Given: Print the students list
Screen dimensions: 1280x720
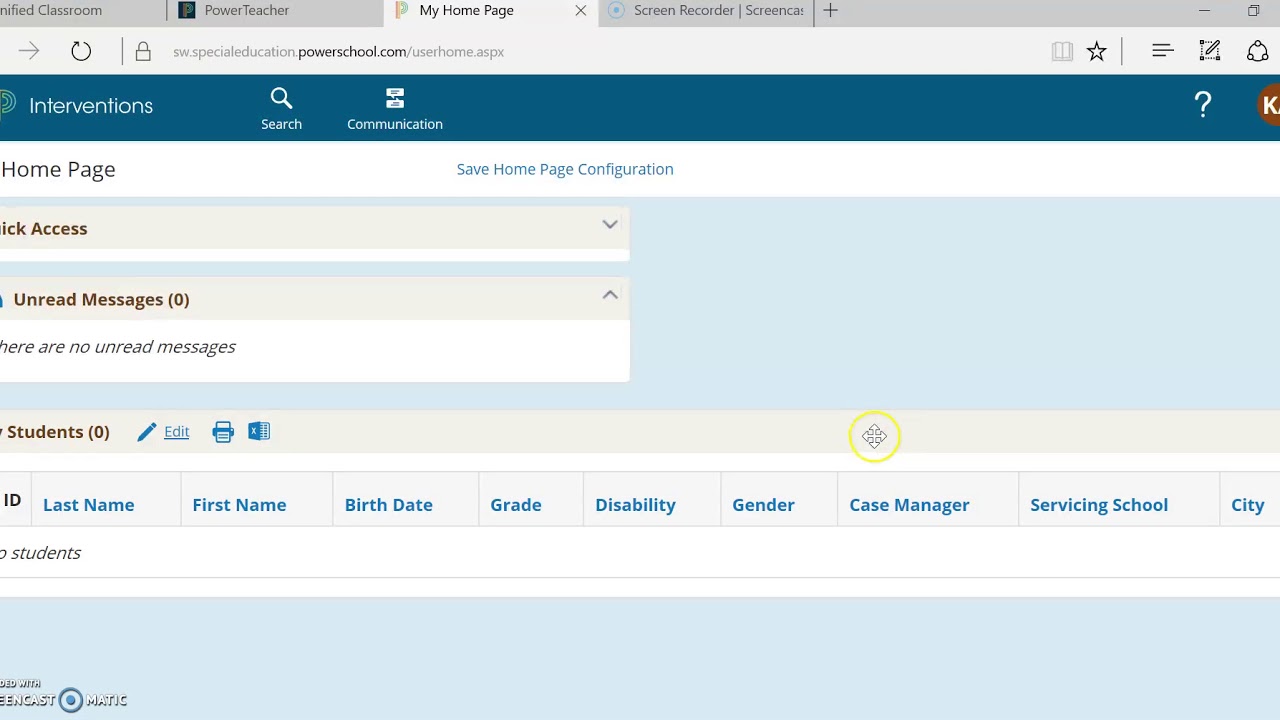Looking at the screenshot, I should 223,432.
